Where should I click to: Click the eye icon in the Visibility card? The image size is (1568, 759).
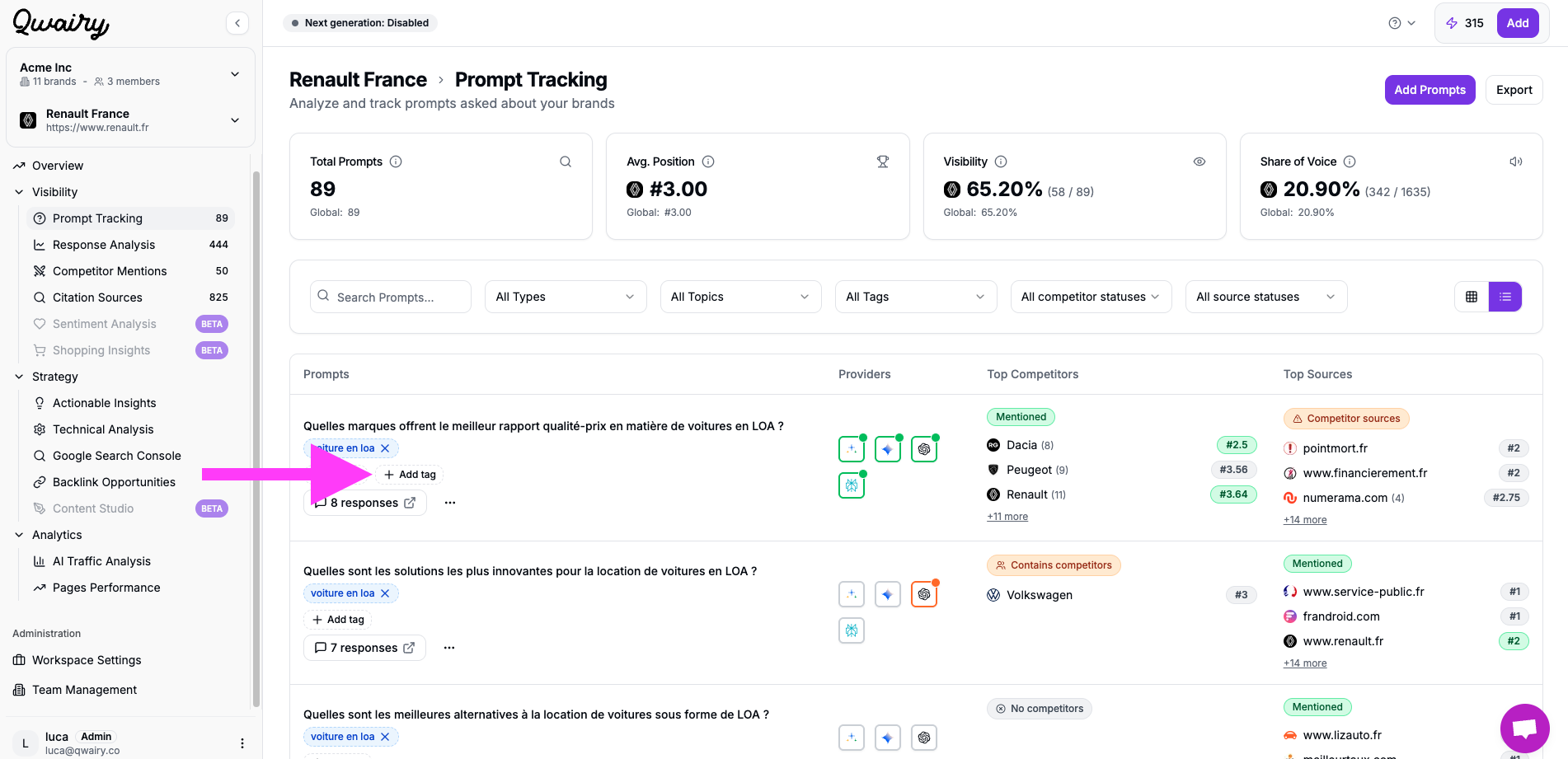pos(1199,162)
